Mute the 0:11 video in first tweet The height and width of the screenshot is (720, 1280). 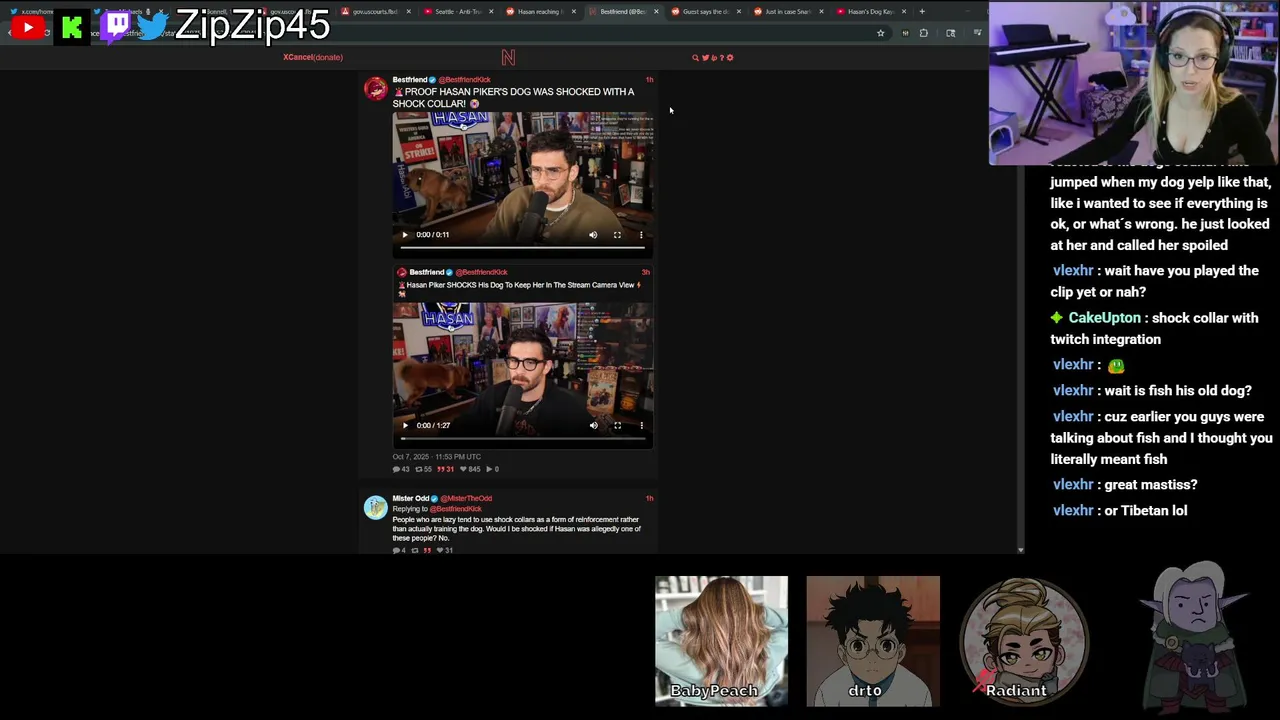(x=593, y=235)
